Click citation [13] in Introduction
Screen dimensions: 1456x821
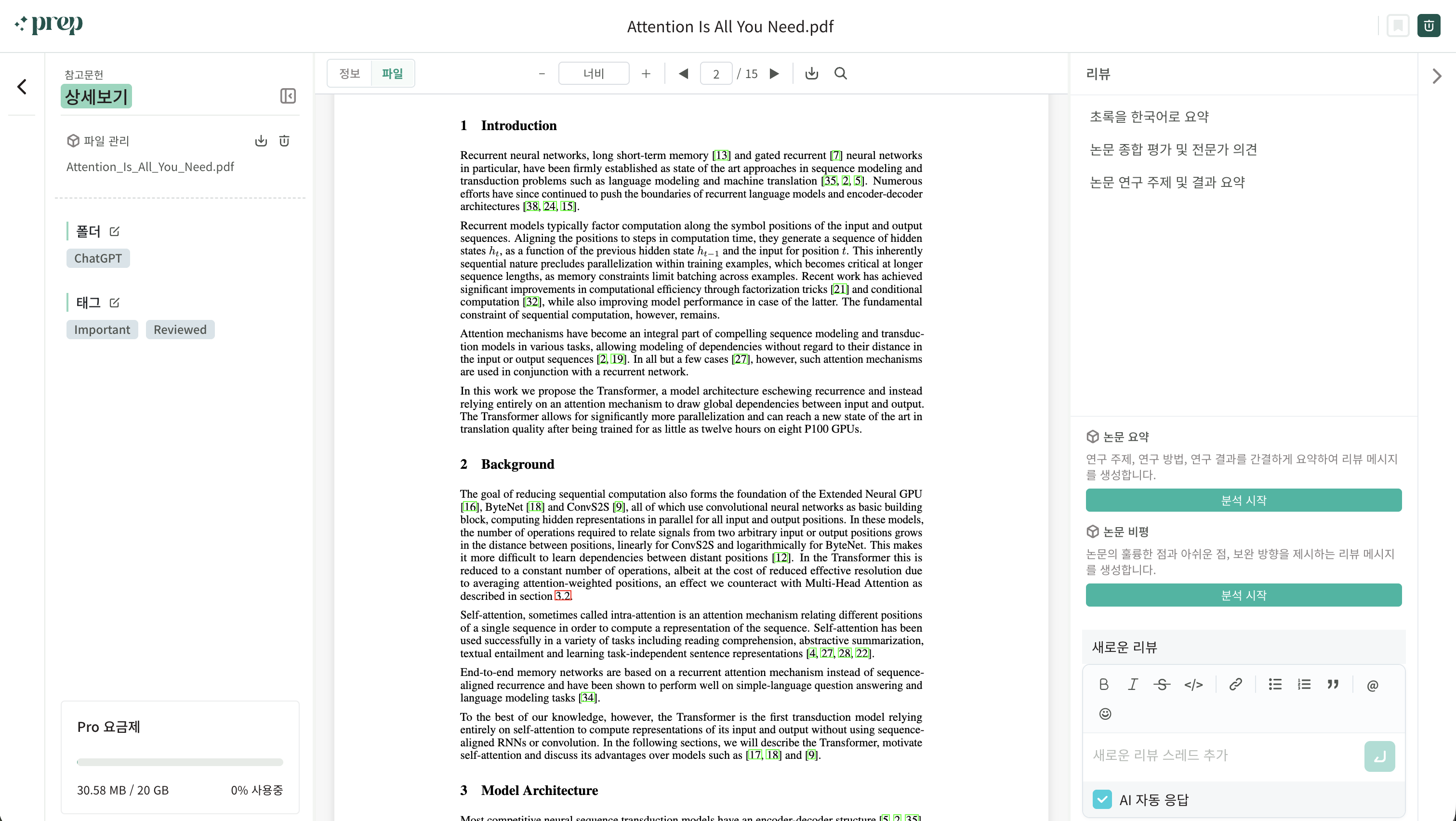(x=721, y=155)
